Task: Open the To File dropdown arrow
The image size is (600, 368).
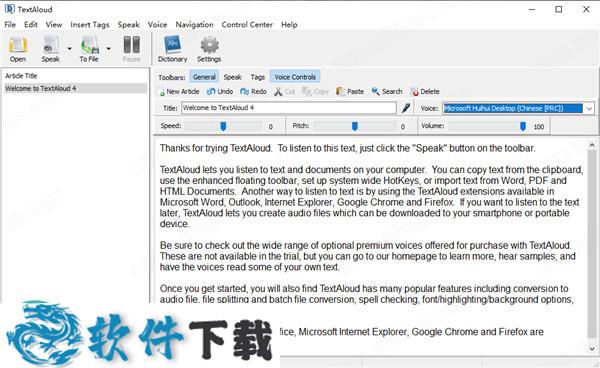Action: 109,49
